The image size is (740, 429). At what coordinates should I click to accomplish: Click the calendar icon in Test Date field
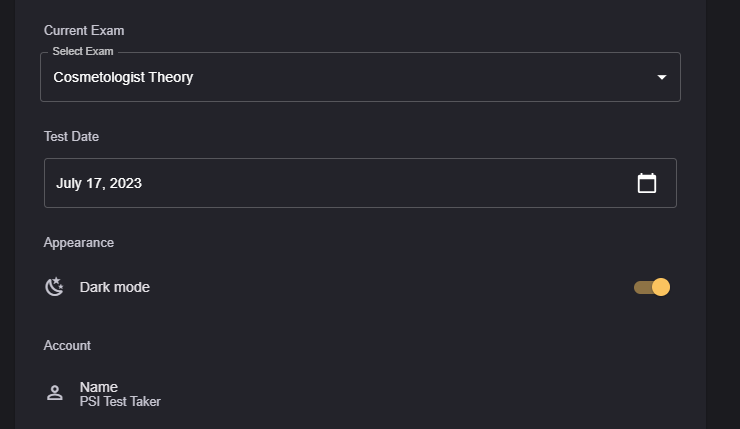pos(647,183)
